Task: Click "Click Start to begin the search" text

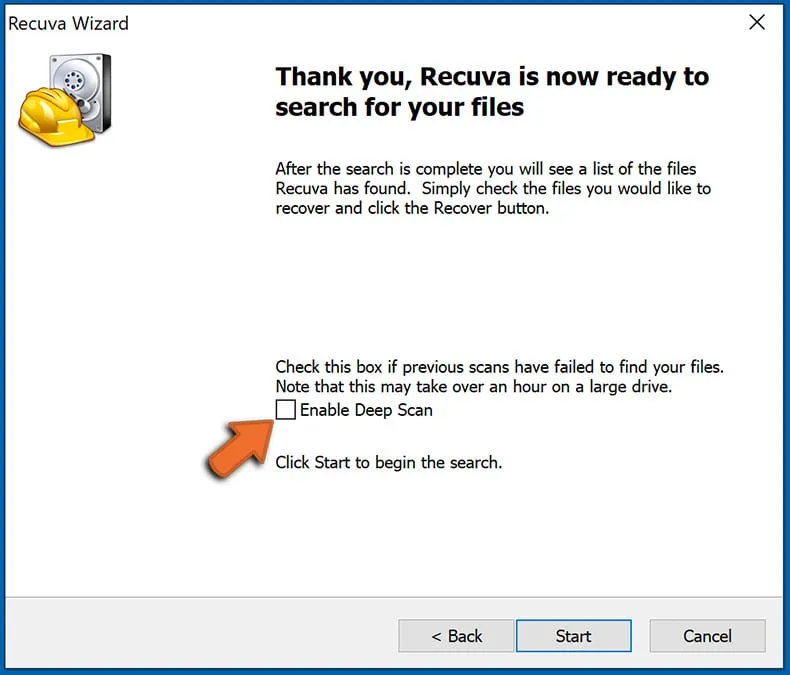Action: tap(388, 463)
